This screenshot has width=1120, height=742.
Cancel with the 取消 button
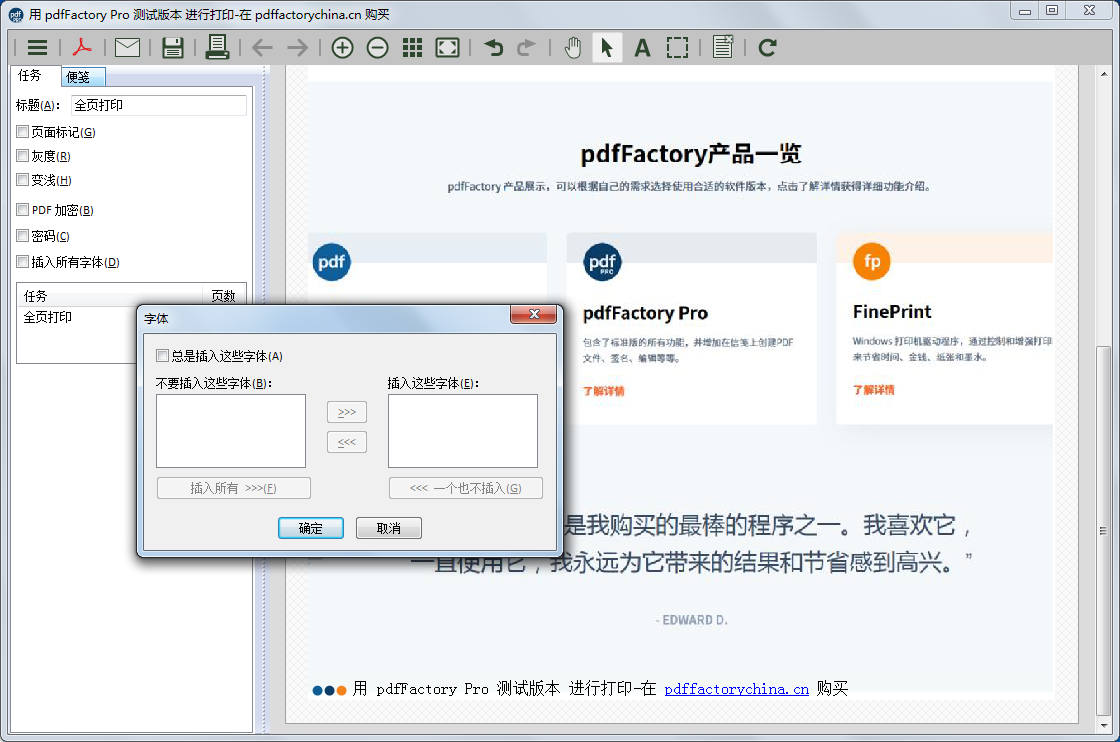[389, 528]
